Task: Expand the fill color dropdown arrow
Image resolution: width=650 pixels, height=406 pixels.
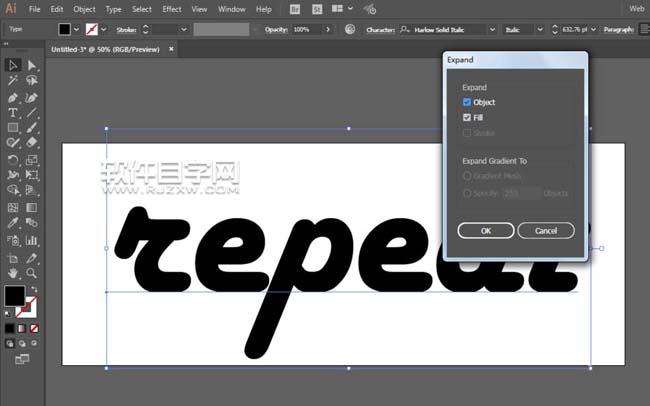Action: pyautogui.click(x=76, y=29)
